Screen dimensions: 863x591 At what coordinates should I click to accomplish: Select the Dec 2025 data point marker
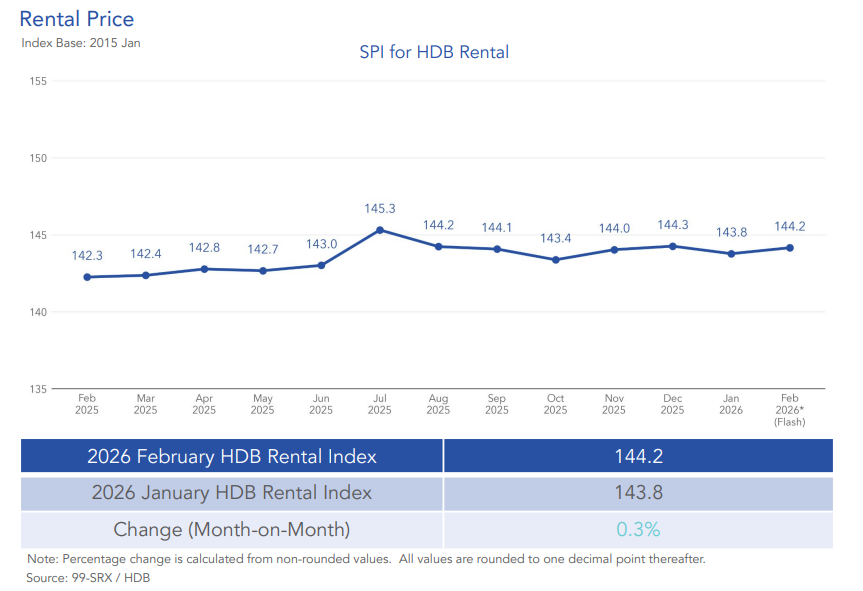(x=672, y=246)
